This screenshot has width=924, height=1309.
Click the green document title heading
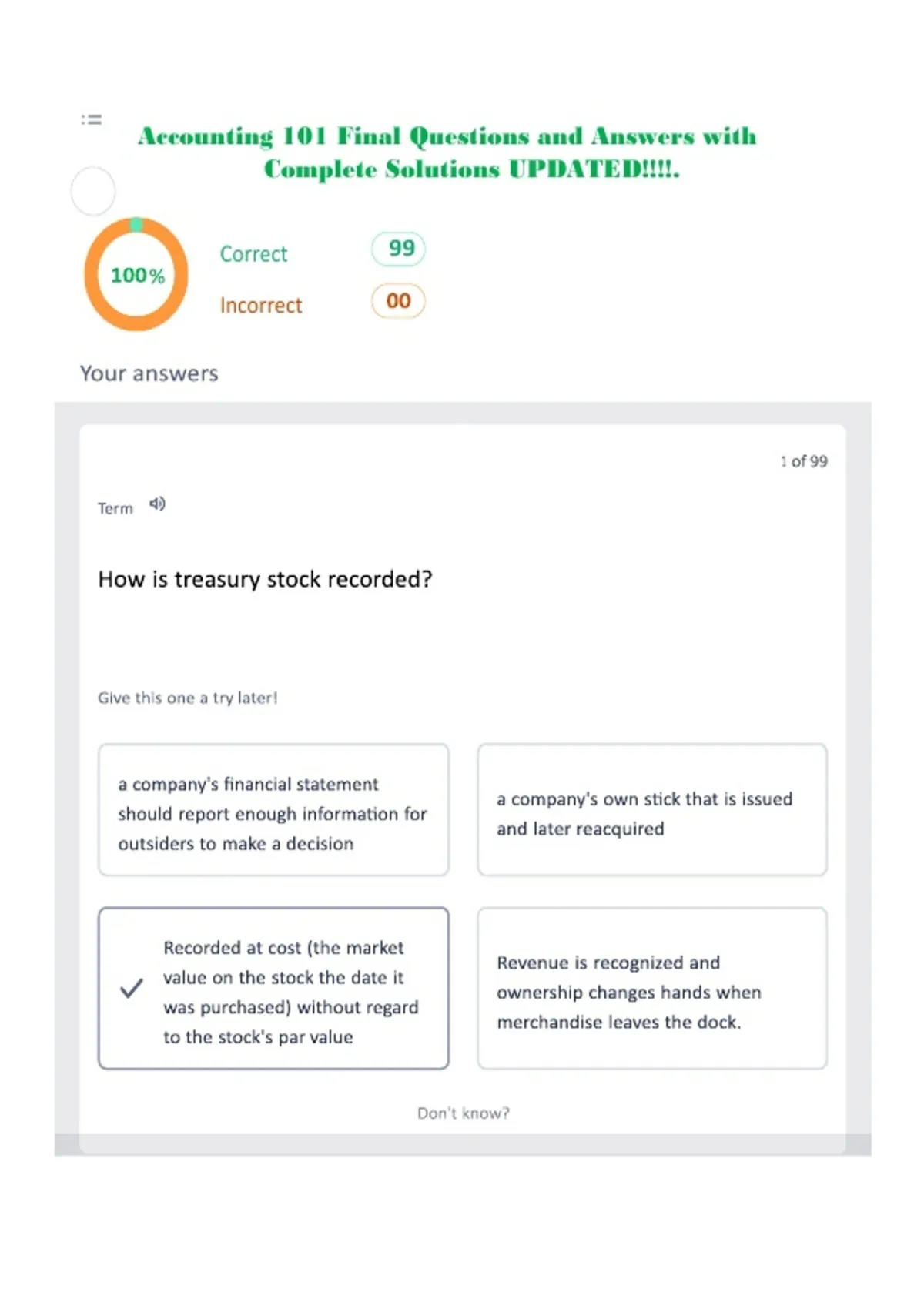point(447,152)
